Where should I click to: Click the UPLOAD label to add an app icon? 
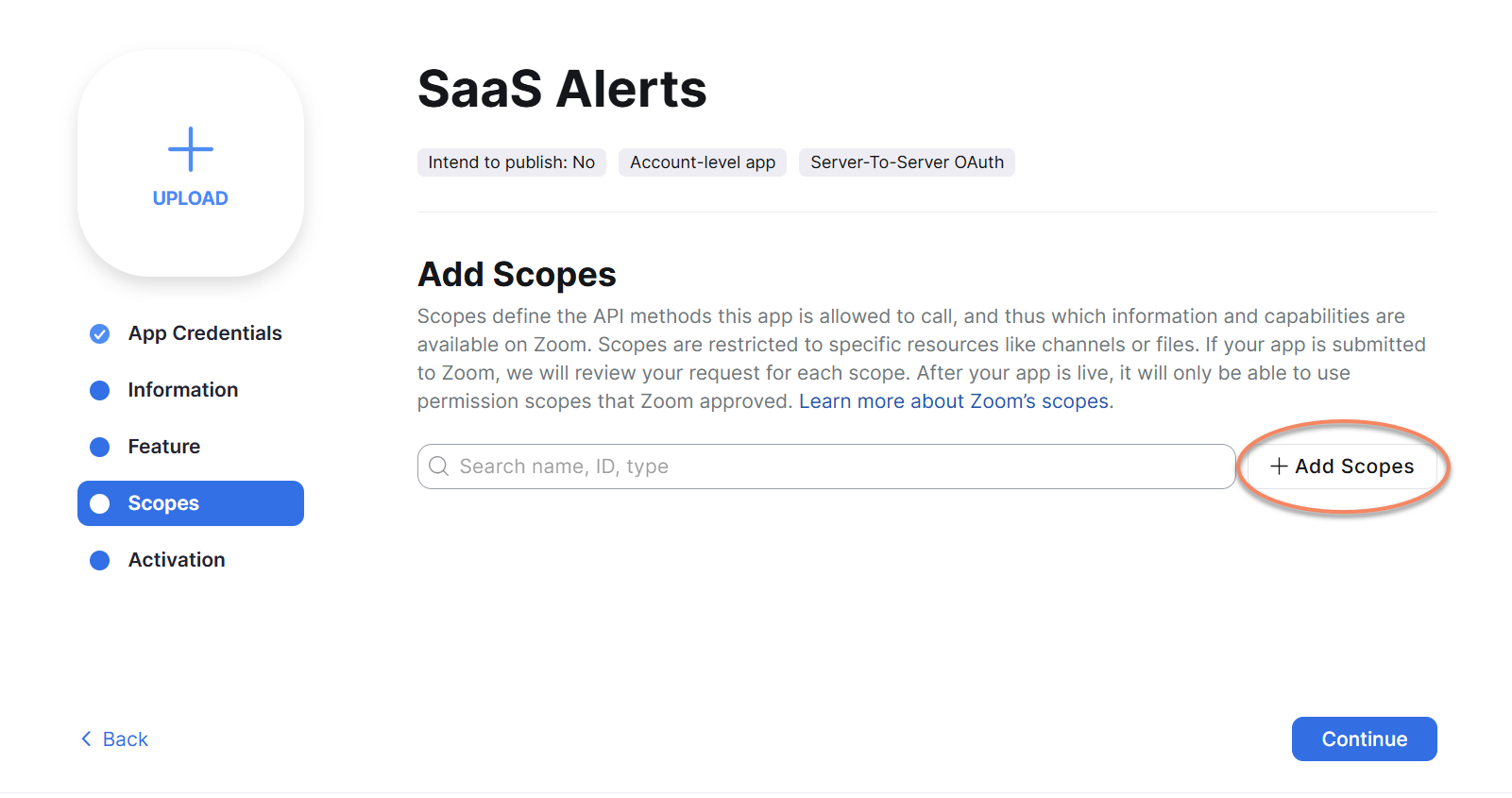click(x=191, y=198)
